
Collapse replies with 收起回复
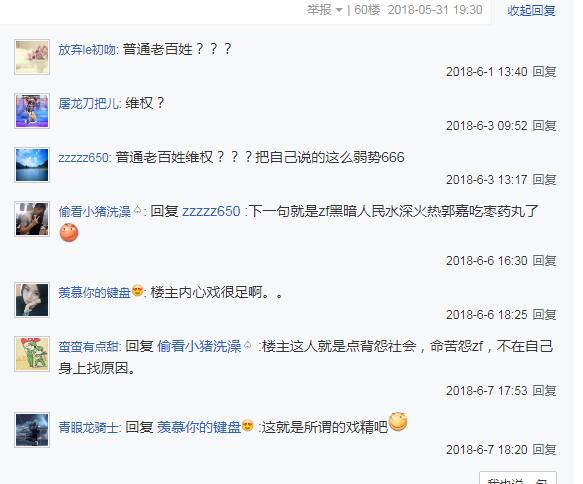pos(531,10)
